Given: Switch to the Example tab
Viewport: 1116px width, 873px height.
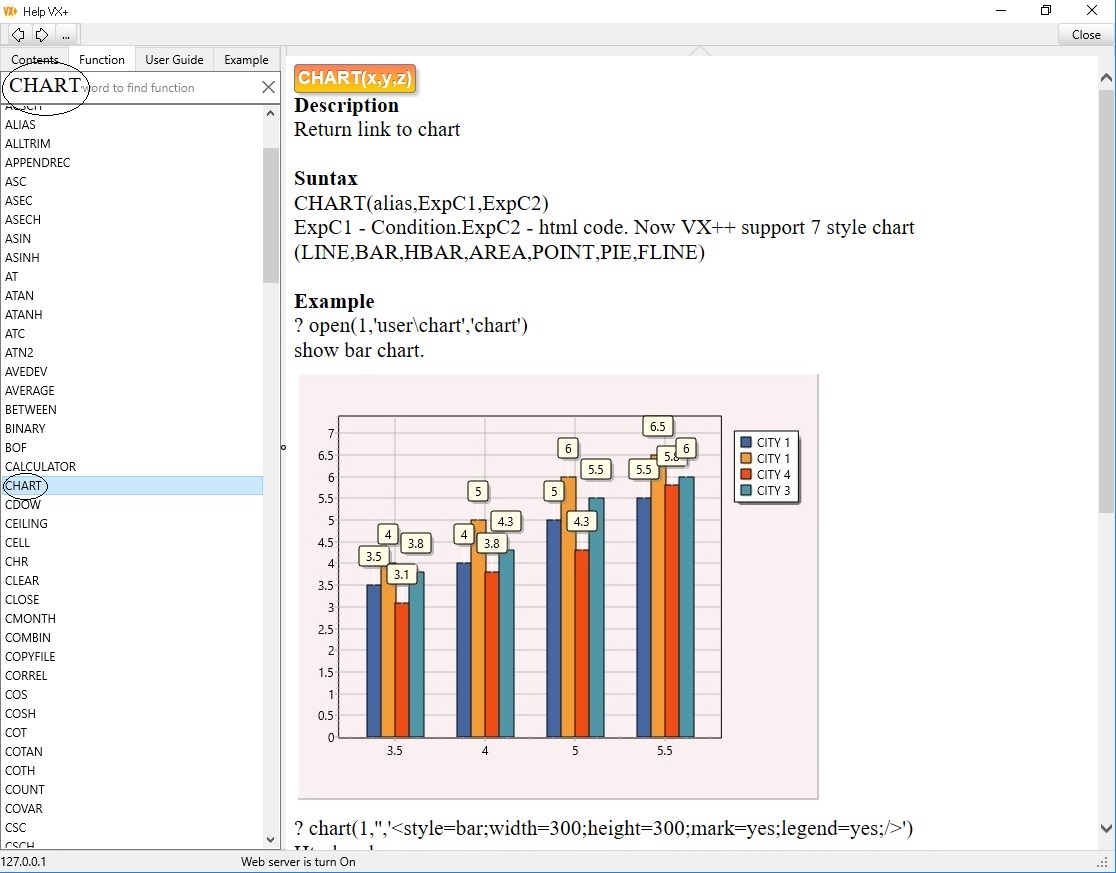Looking at the screenshot, I should [246, 59].
